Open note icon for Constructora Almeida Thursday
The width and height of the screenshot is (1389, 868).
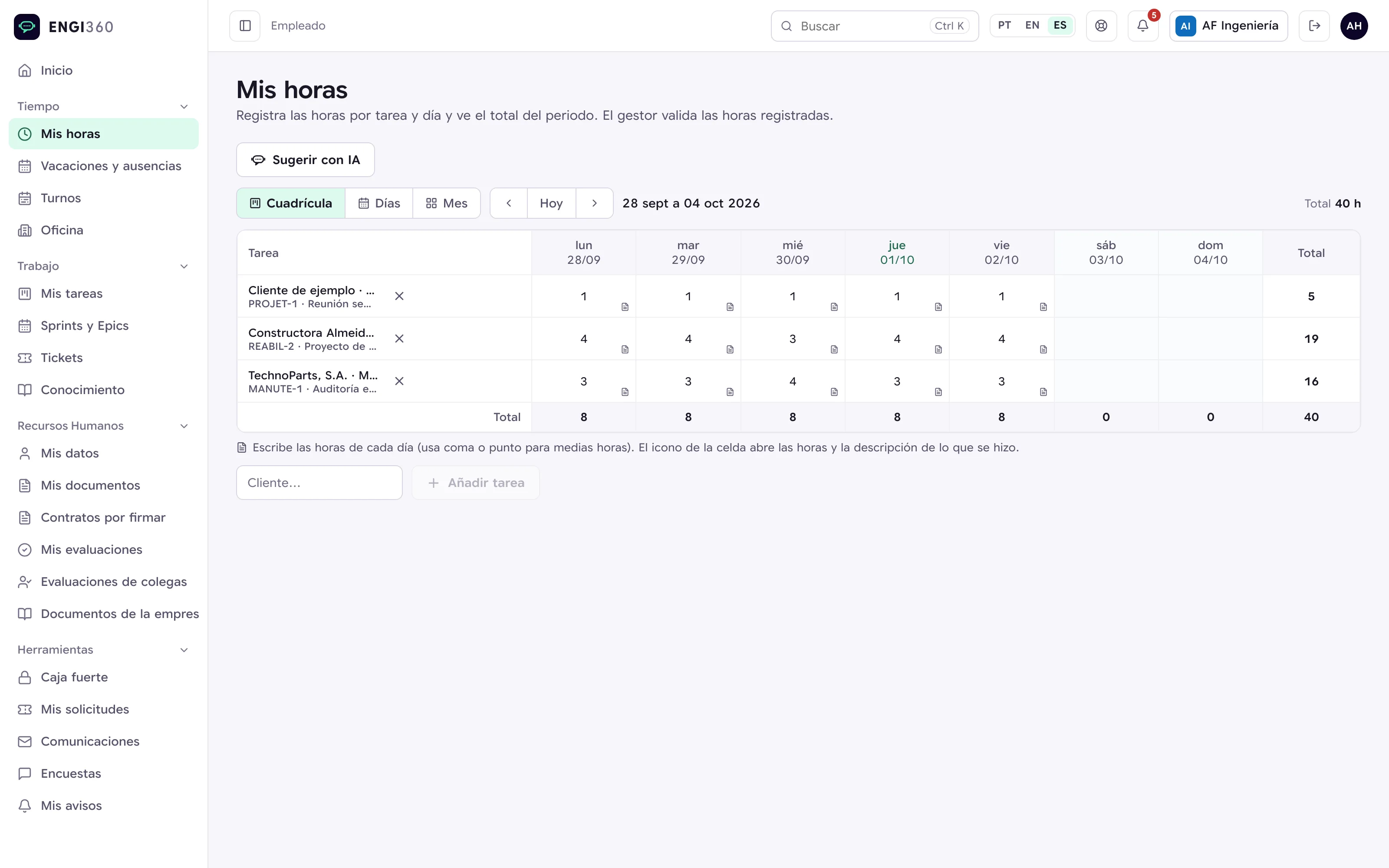point(938,350)
